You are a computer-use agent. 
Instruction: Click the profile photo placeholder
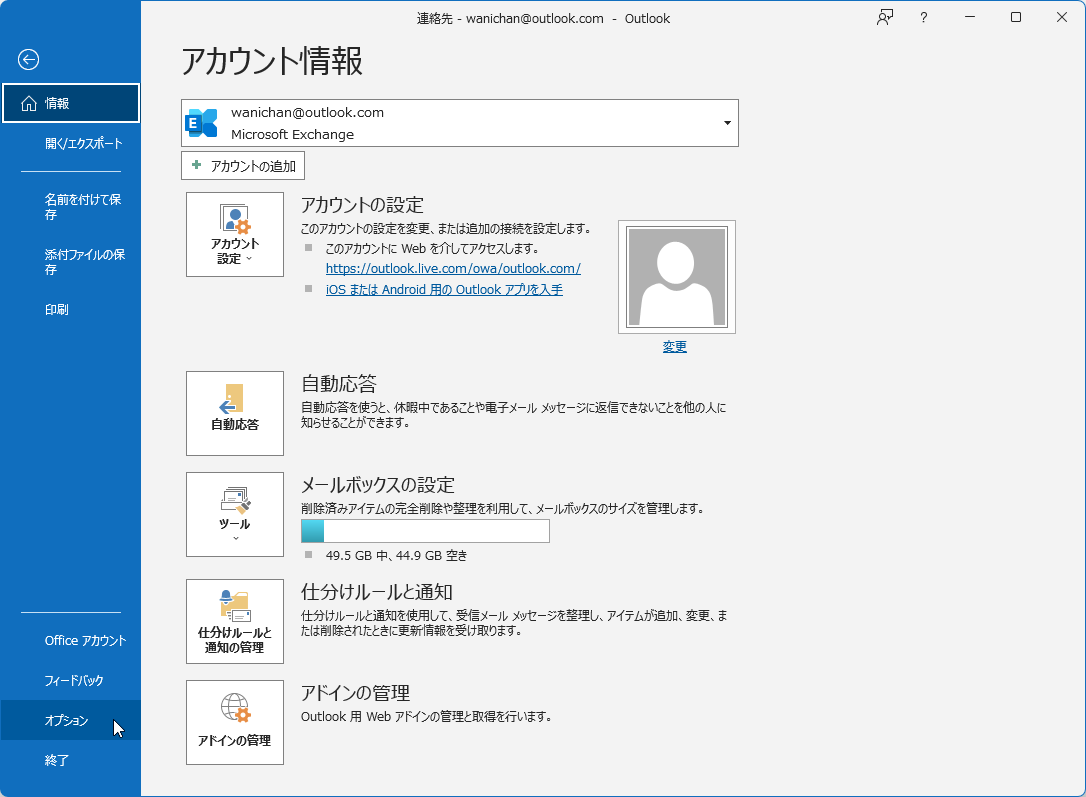coord(677,277)
